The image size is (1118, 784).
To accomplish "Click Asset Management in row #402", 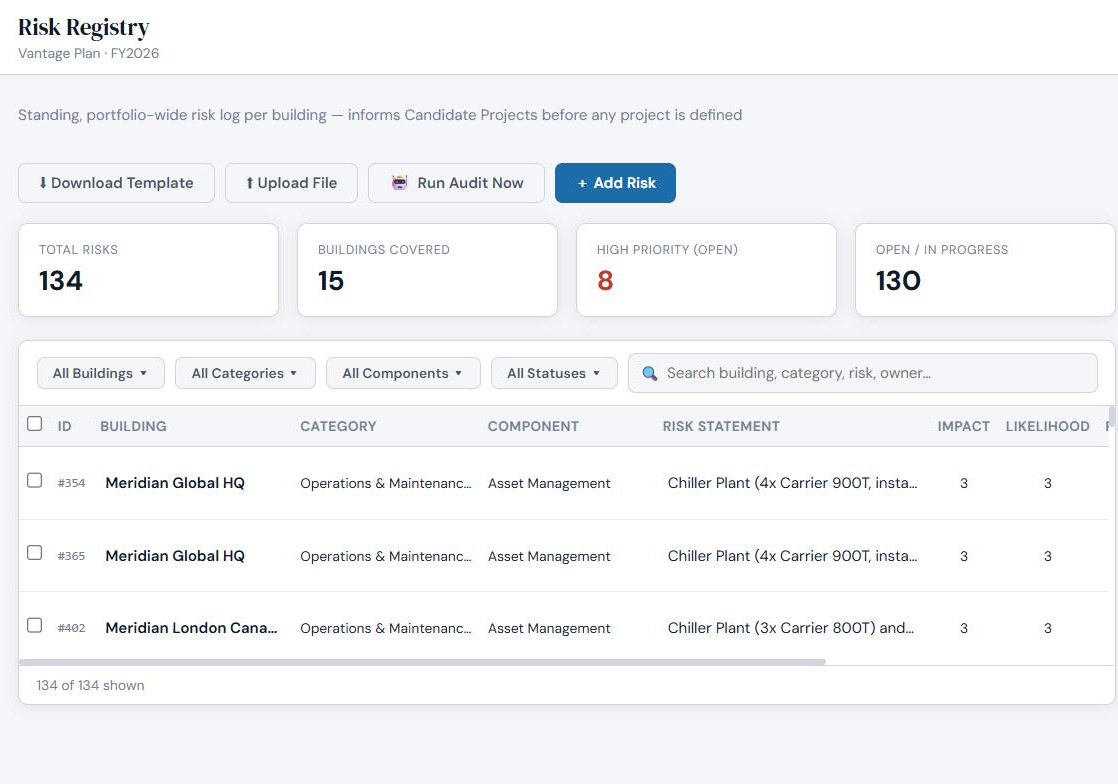I will [x=549, y=628].
